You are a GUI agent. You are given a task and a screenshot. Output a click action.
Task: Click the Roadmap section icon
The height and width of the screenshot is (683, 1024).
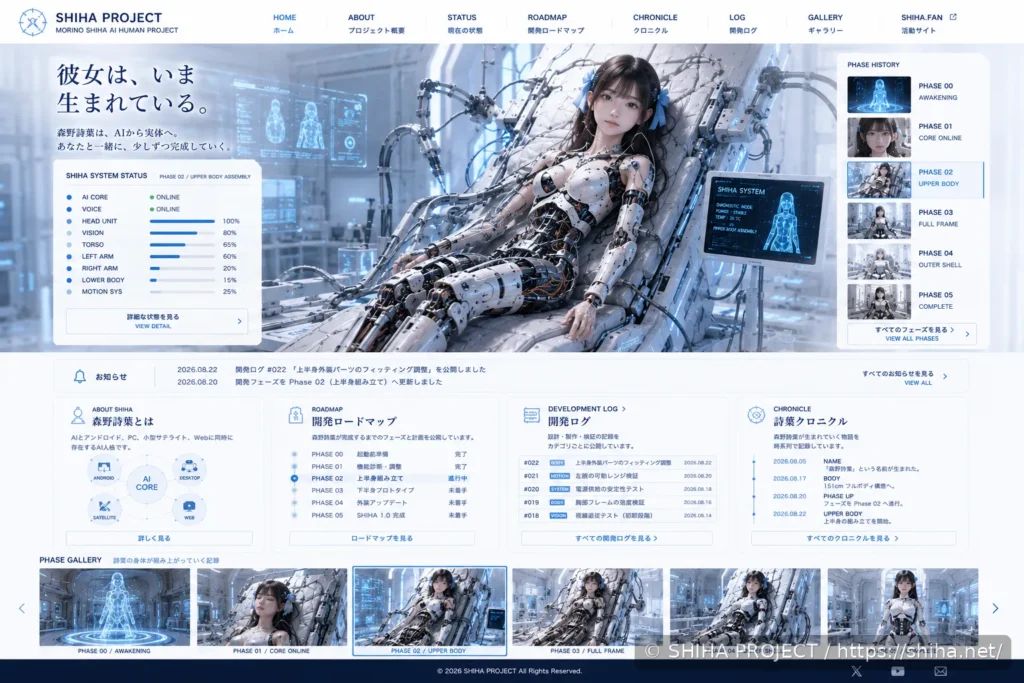click(x=296, y=415)
